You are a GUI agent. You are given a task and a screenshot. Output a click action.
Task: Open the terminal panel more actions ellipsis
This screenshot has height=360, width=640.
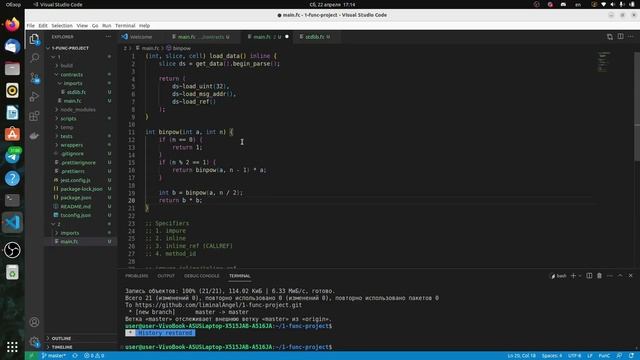tap(610, 276)
